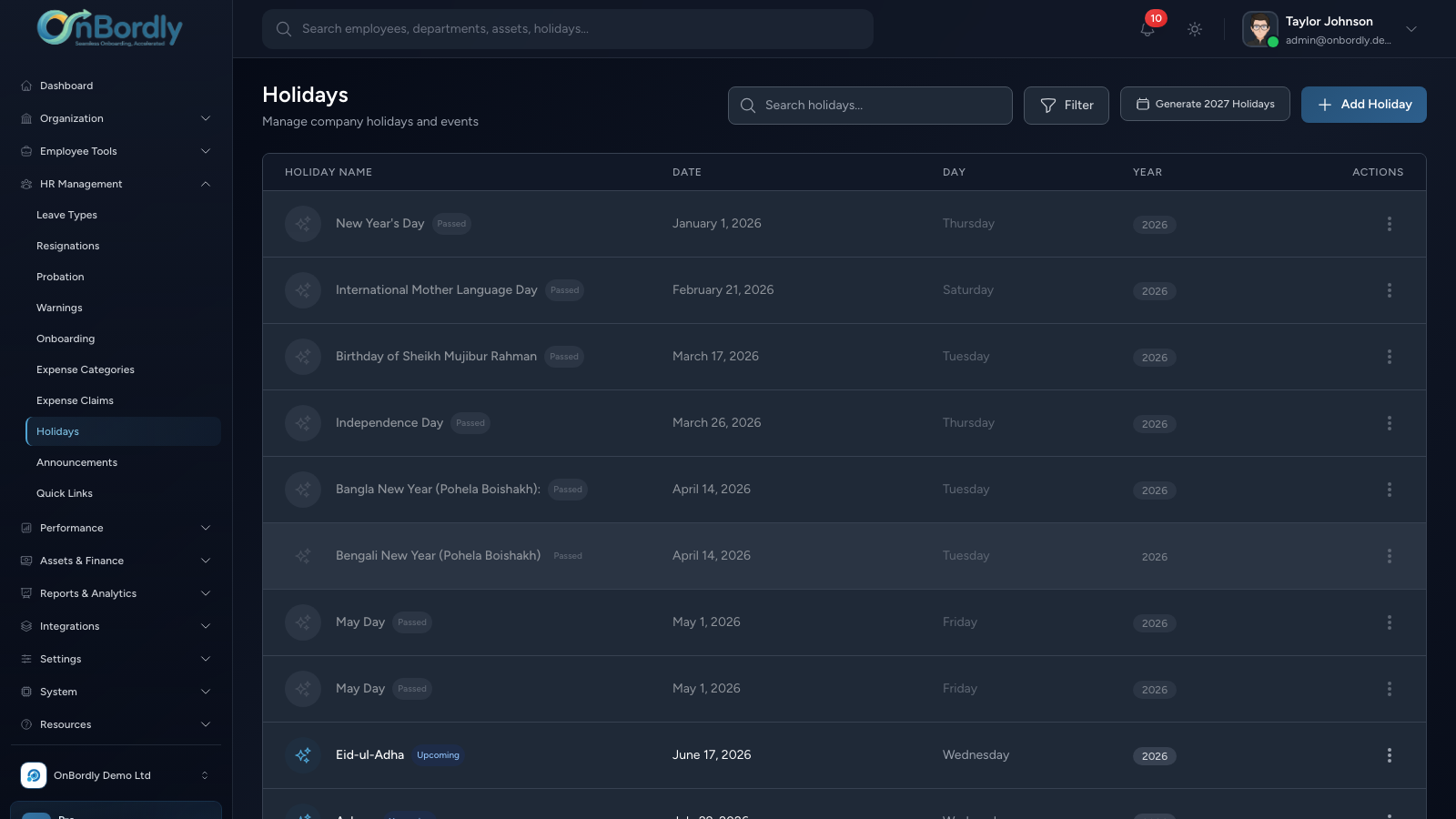Click the Employee Tools sidebar icon
The width and height of the screenshot is (1456, 819).
pos(26,151)
